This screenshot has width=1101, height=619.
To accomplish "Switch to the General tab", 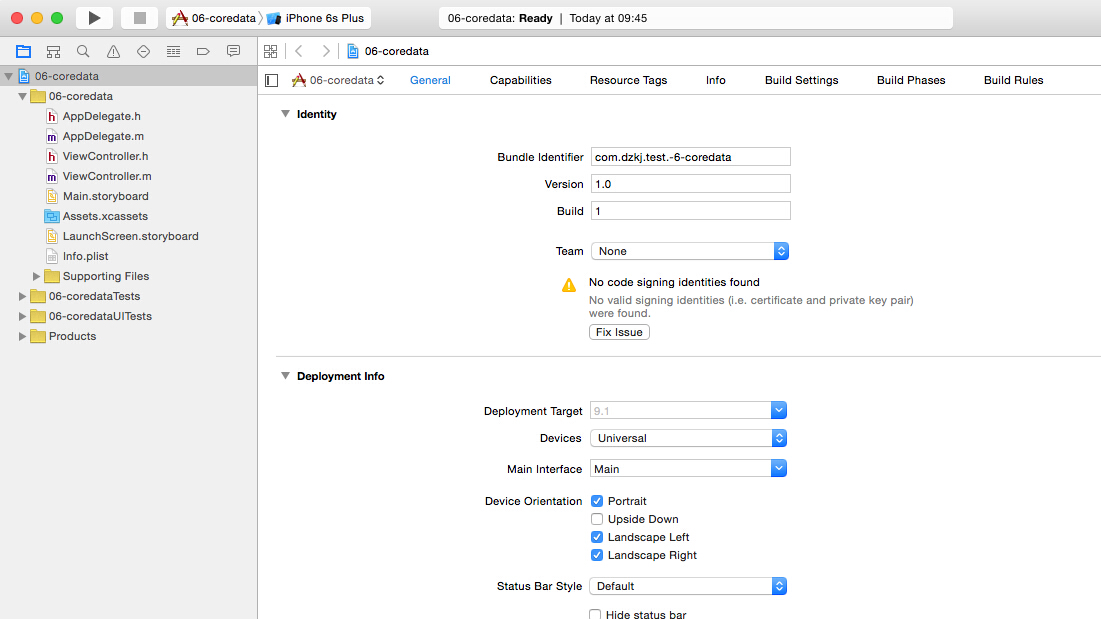I will 430,80.
